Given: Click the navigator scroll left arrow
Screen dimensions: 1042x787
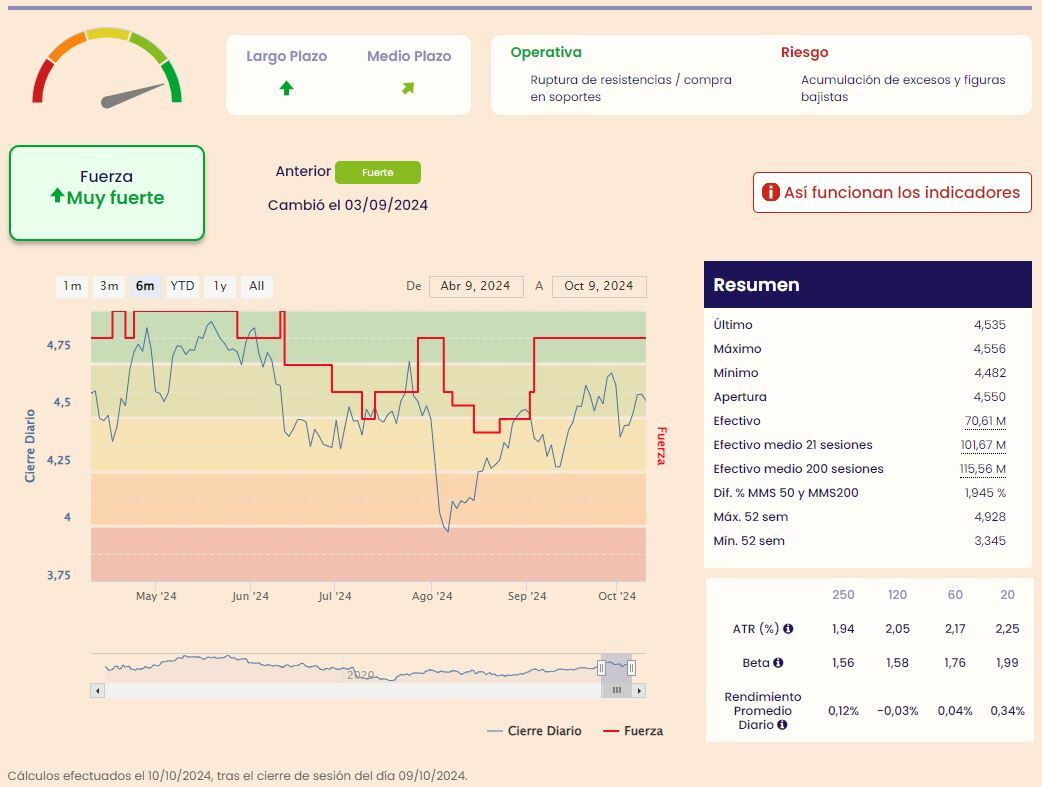Looking at the screenshot, I should (x=98, y=691).
